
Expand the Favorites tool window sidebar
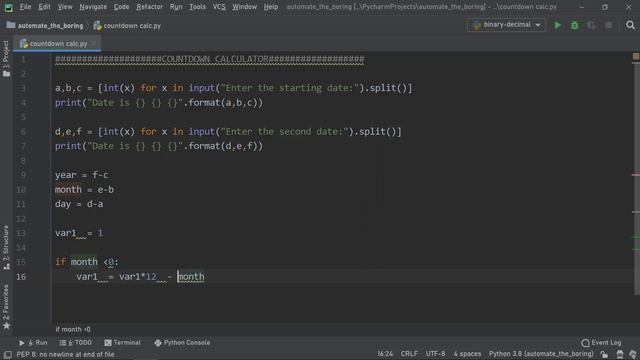6,307
